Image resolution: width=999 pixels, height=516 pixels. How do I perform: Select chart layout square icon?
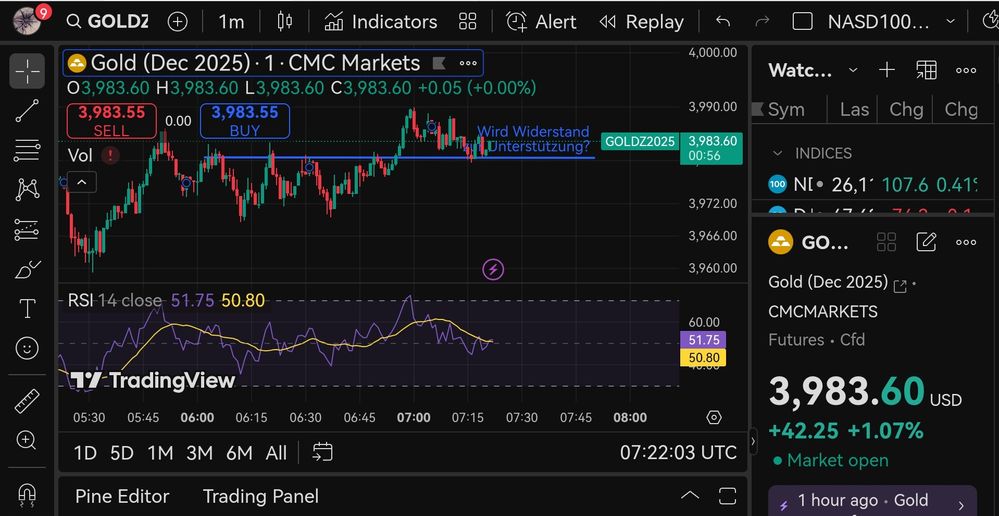[802, 21]
